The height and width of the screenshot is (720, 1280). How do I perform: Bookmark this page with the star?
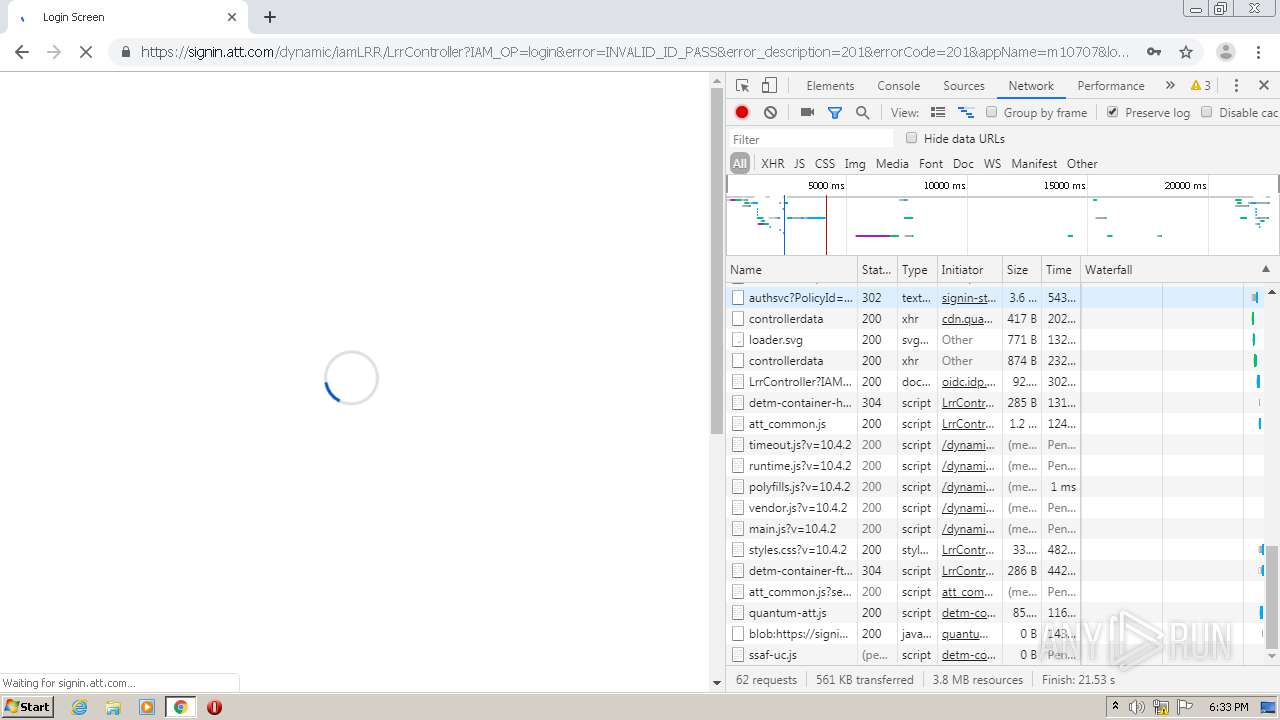(1186, 52)
